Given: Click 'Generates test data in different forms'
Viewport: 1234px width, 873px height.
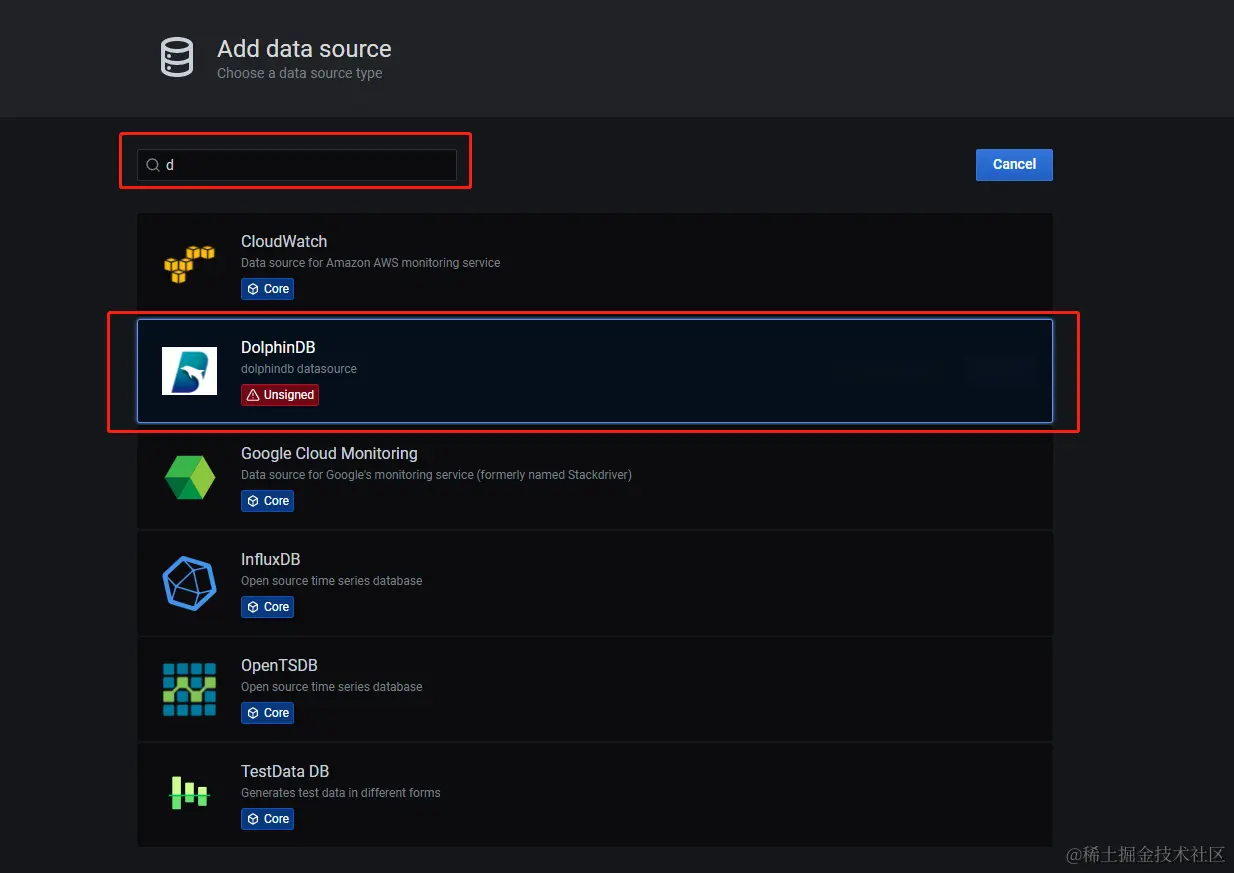Looking at the screenshot, I should coord(340,793).
